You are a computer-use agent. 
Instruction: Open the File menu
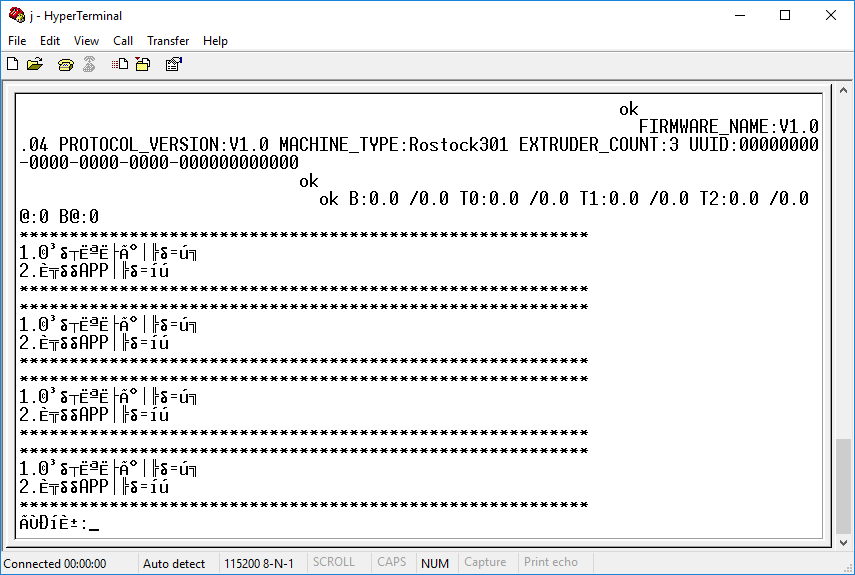[x=17, y=41]
